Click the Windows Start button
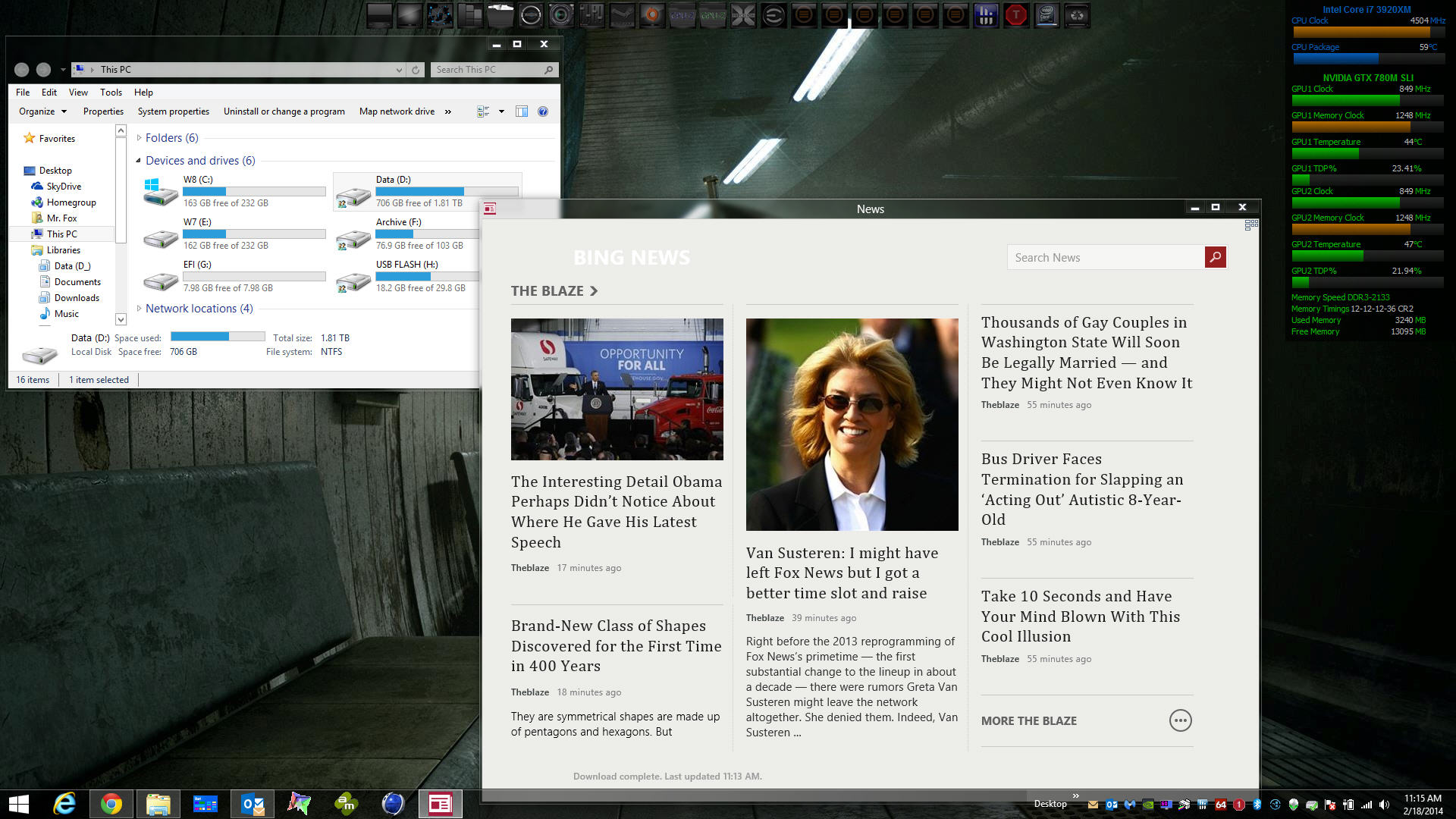 18,804
